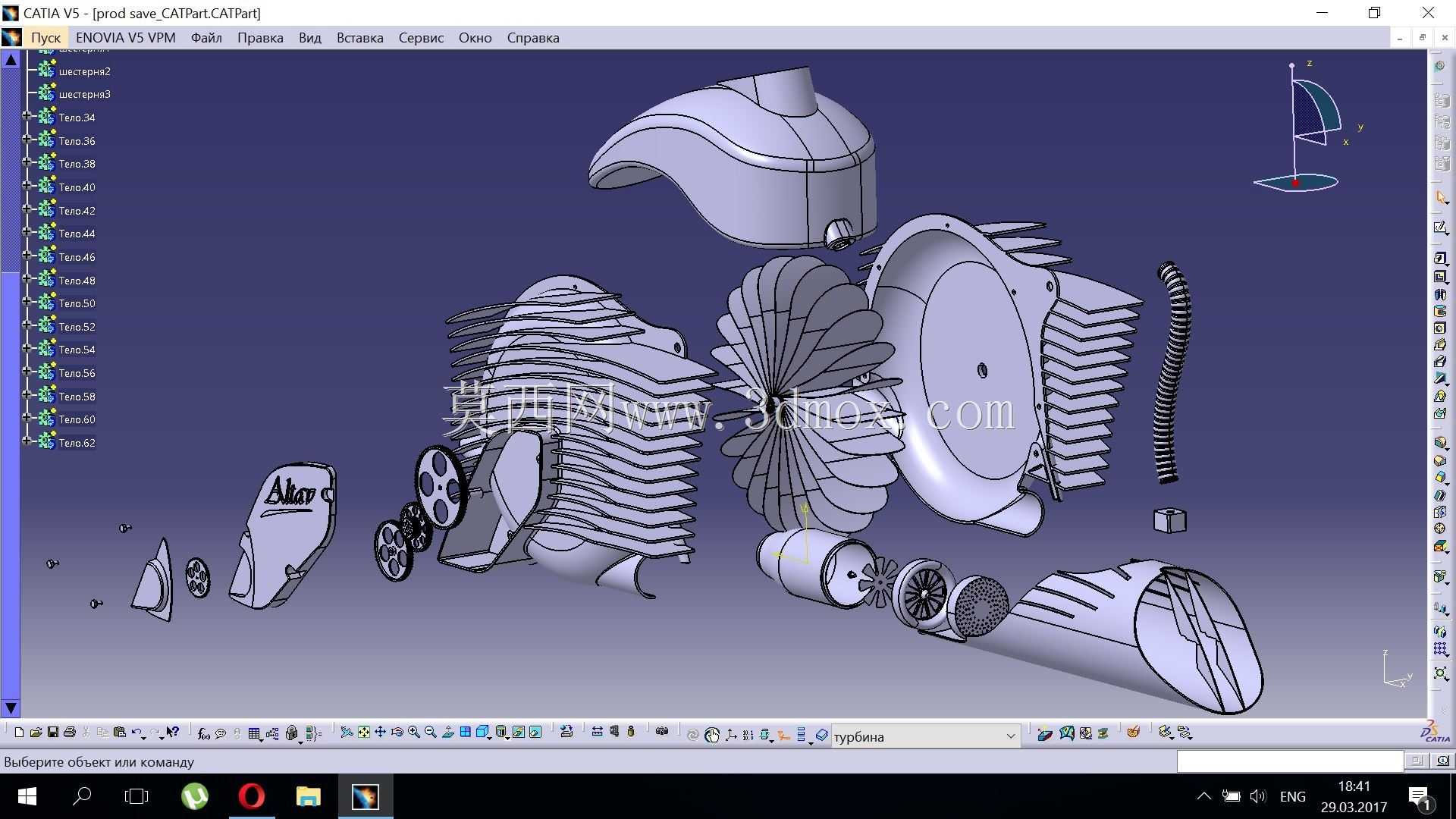Click the Fly mode hand icon
This screenshot has height=819, width=1456.
click(712, 734)
